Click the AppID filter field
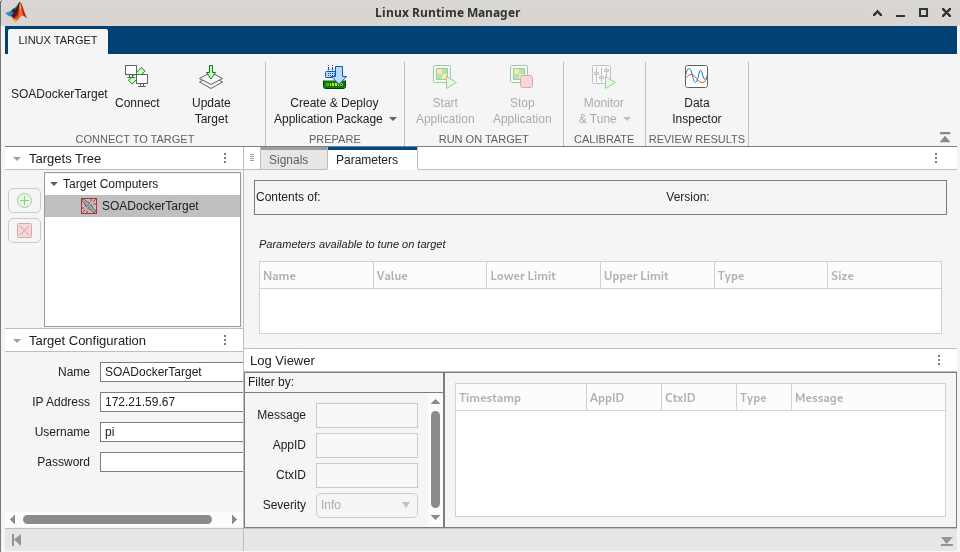Screen dimensions: 960x552 [x=367, y=445]
